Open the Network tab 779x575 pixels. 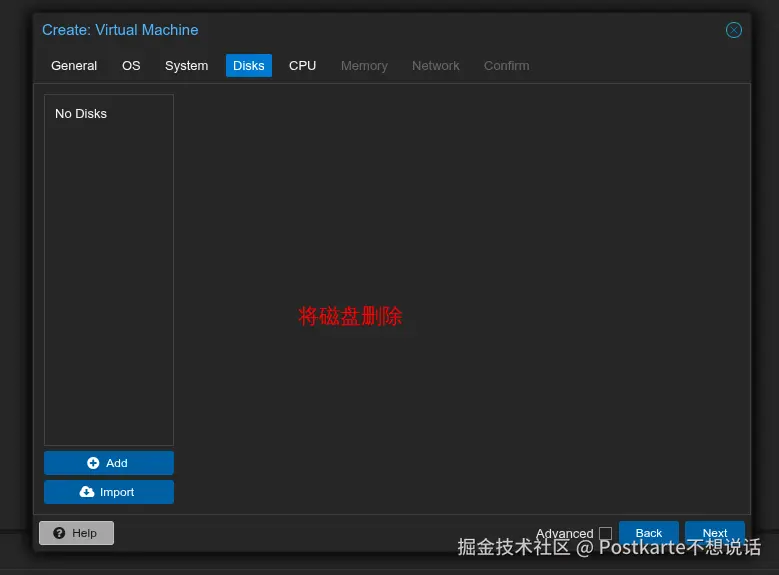pyautogui.click(x=436, y=66)
